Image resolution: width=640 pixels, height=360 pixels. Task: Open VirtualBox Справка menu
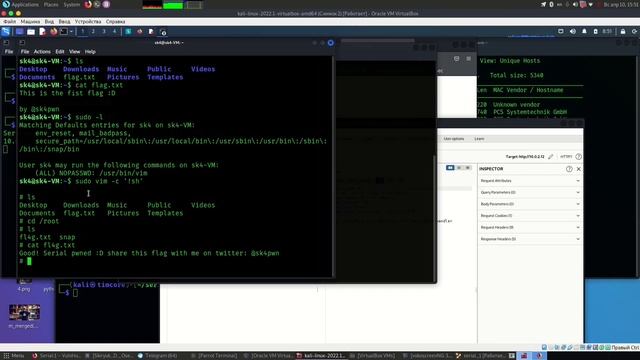point(116,22)
